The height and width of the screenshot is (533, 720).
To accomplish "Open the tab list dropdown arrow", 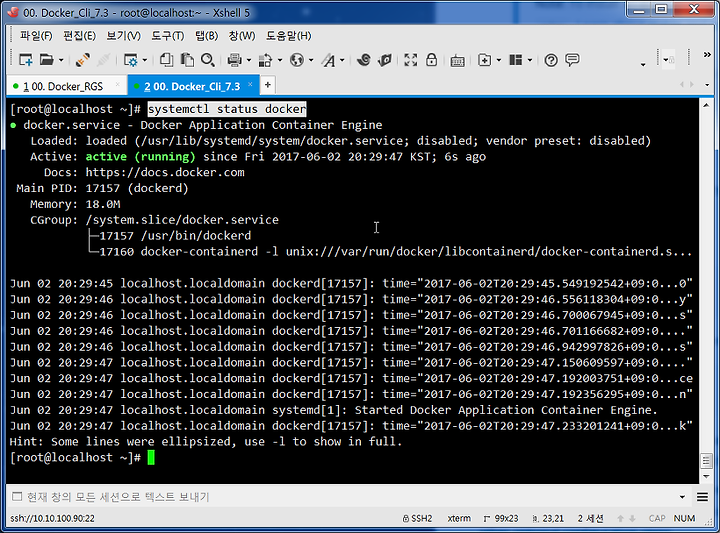I will (707, 85).
